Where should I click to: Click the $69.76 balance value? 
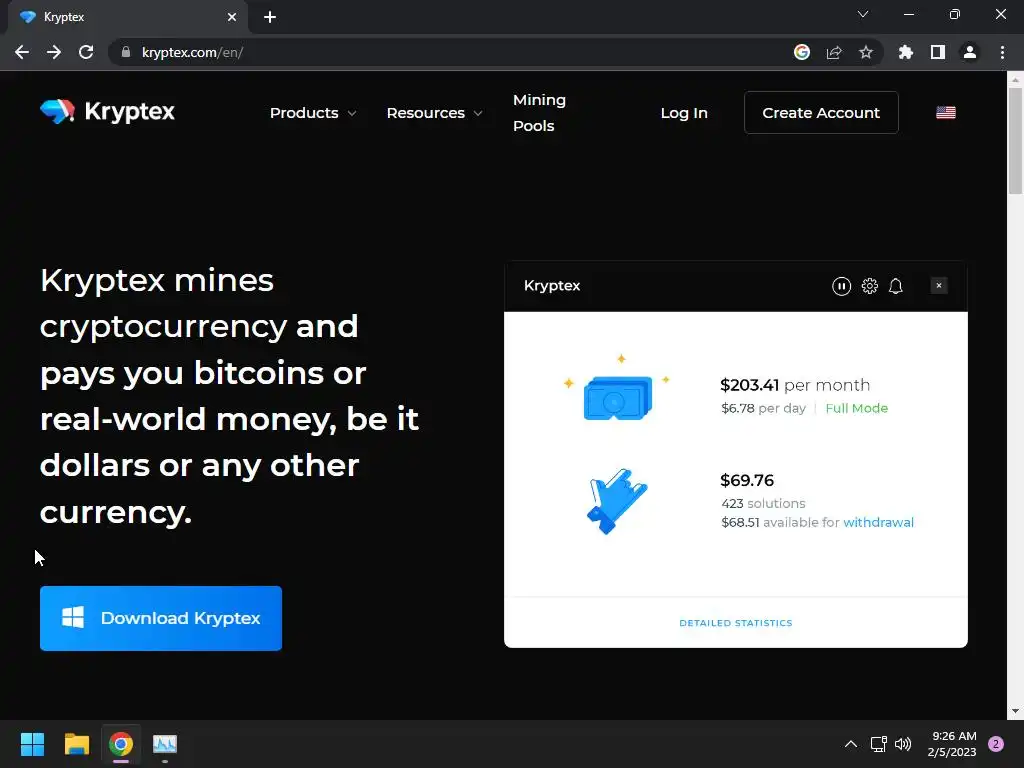pyautogui.click(x=746, y=481)
